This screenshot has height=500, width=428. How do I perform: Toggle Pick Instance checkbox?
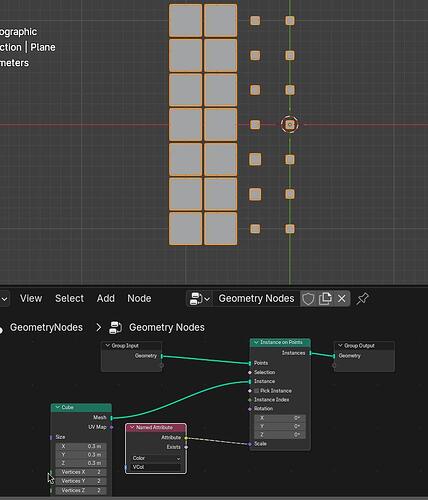click(x=256, y=391)
